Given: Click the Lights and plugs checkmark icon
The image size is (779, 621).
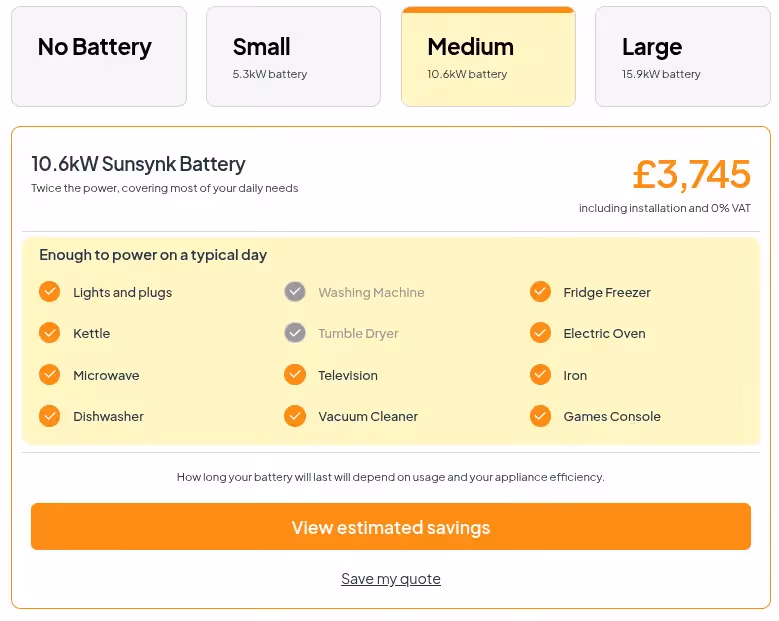Looking at the screenshot, I should pos(49,292).
